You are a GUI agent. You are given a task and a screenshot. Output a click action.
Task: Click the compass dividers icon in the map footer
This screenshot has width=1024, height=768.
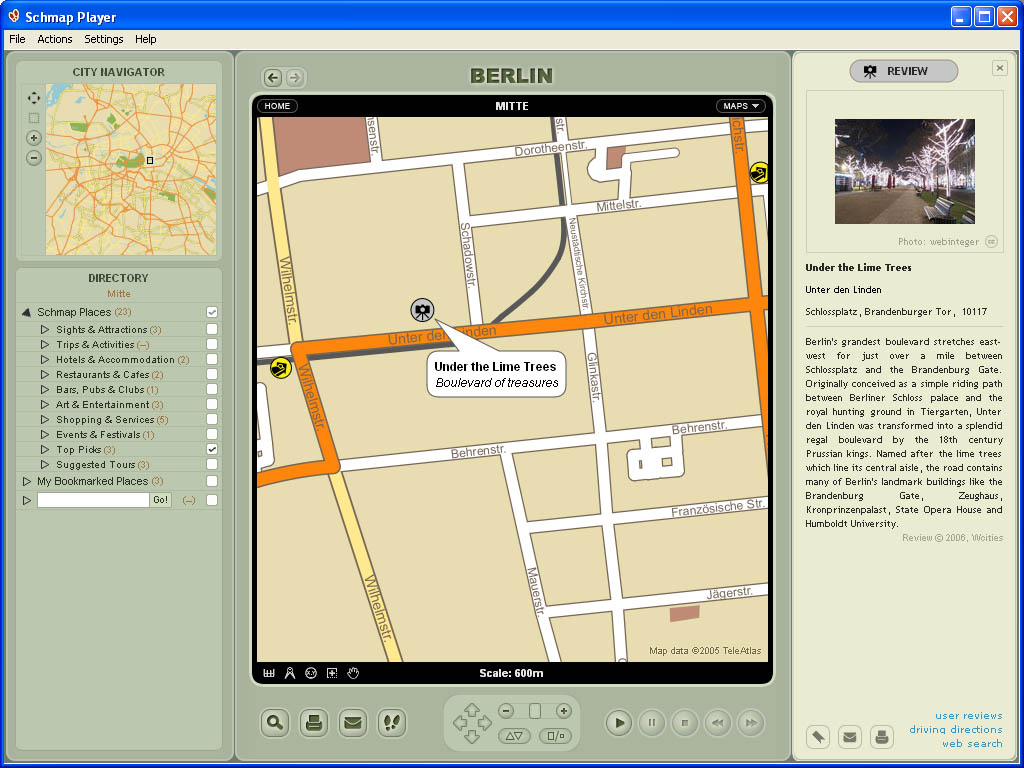click(290, 673)
